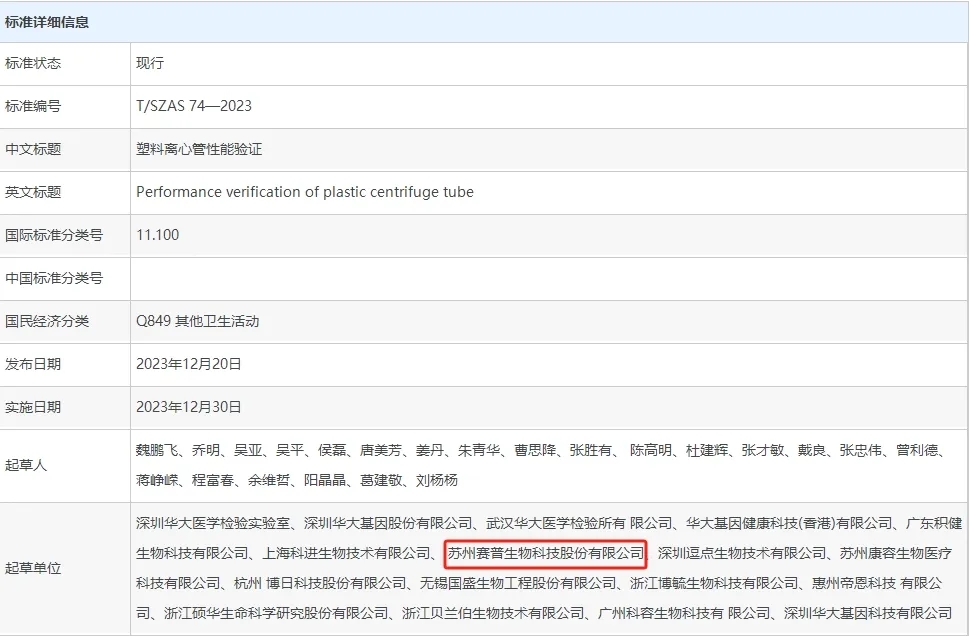The image size is (969, 636).
Task: Click the 现行 status value
Action: pyautogui.click(x=150, y=63)
